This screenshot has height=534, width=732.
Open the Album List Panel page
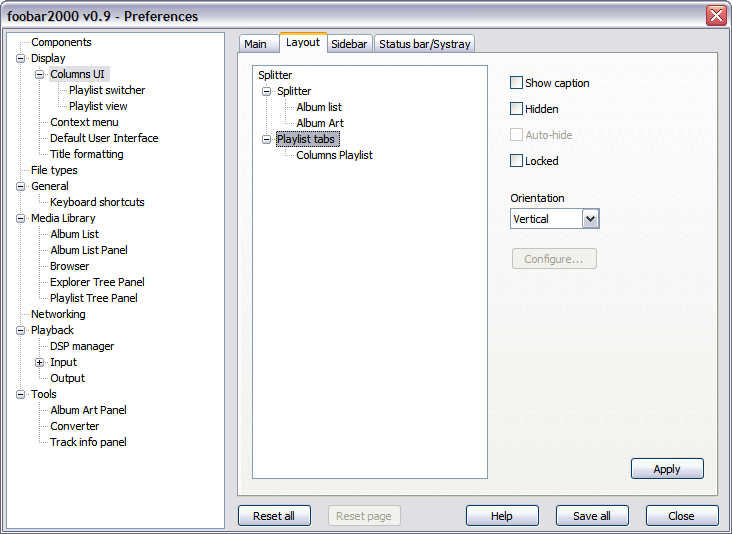point(89,250)
